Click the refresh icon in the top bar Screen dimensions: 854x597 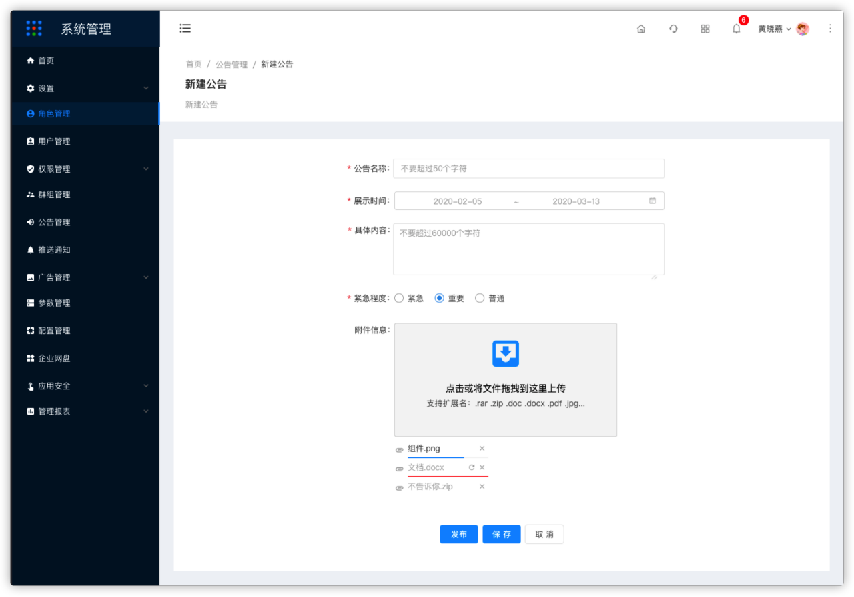tap(673, 29)
